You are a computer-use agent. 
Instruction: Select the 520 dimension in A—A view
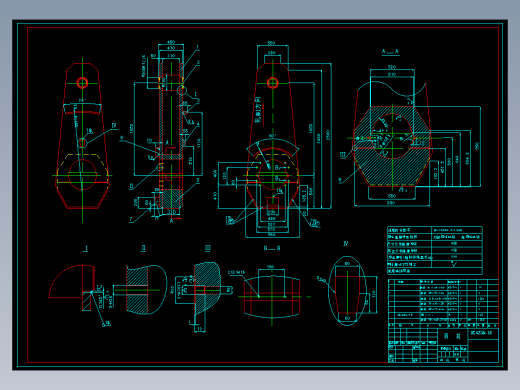[x=392, y=67]
